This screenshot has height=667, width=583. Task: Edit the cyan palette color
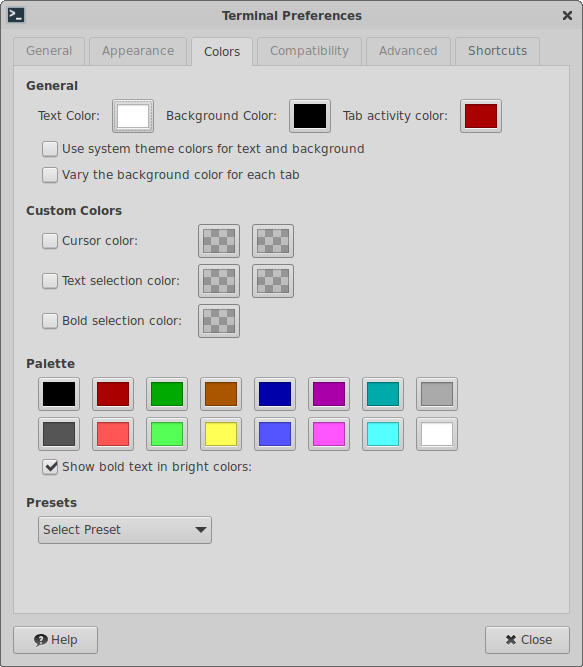(383, 434)
